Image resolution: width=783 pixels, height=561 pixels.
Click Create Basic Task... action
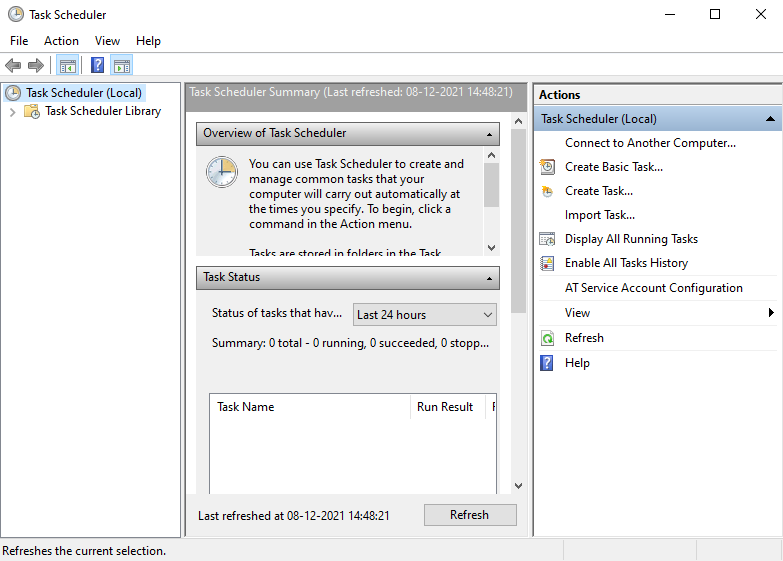614,167
